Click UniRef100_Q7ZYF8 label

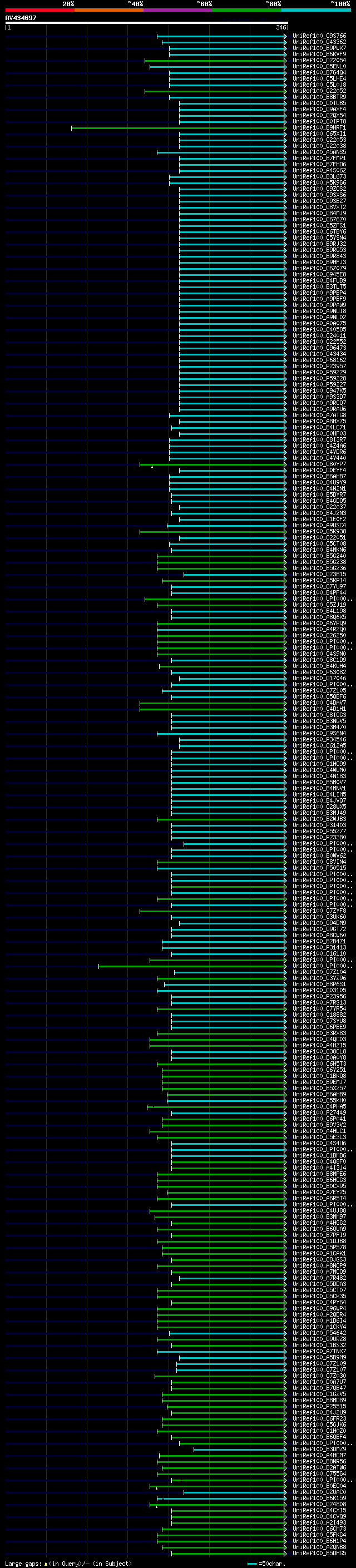pyautogui.click(x=319, y=911)
